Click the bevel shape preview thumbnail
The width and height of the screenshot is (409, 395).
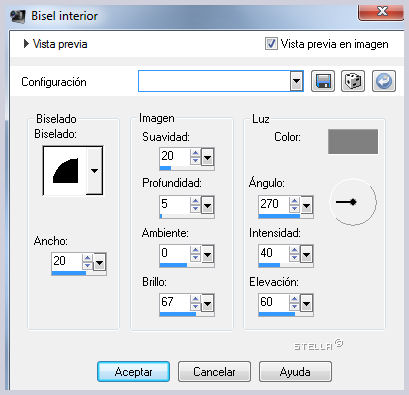(65, 171)
